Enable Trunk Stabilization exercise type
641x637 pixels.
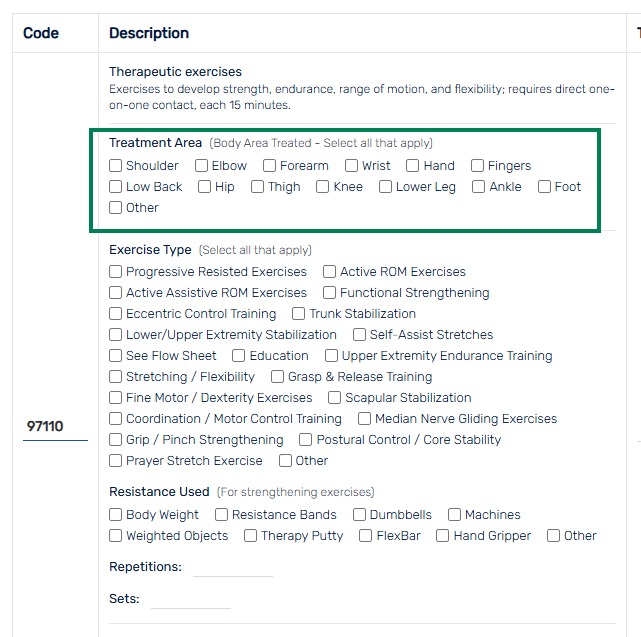click(x=298, y=314)
